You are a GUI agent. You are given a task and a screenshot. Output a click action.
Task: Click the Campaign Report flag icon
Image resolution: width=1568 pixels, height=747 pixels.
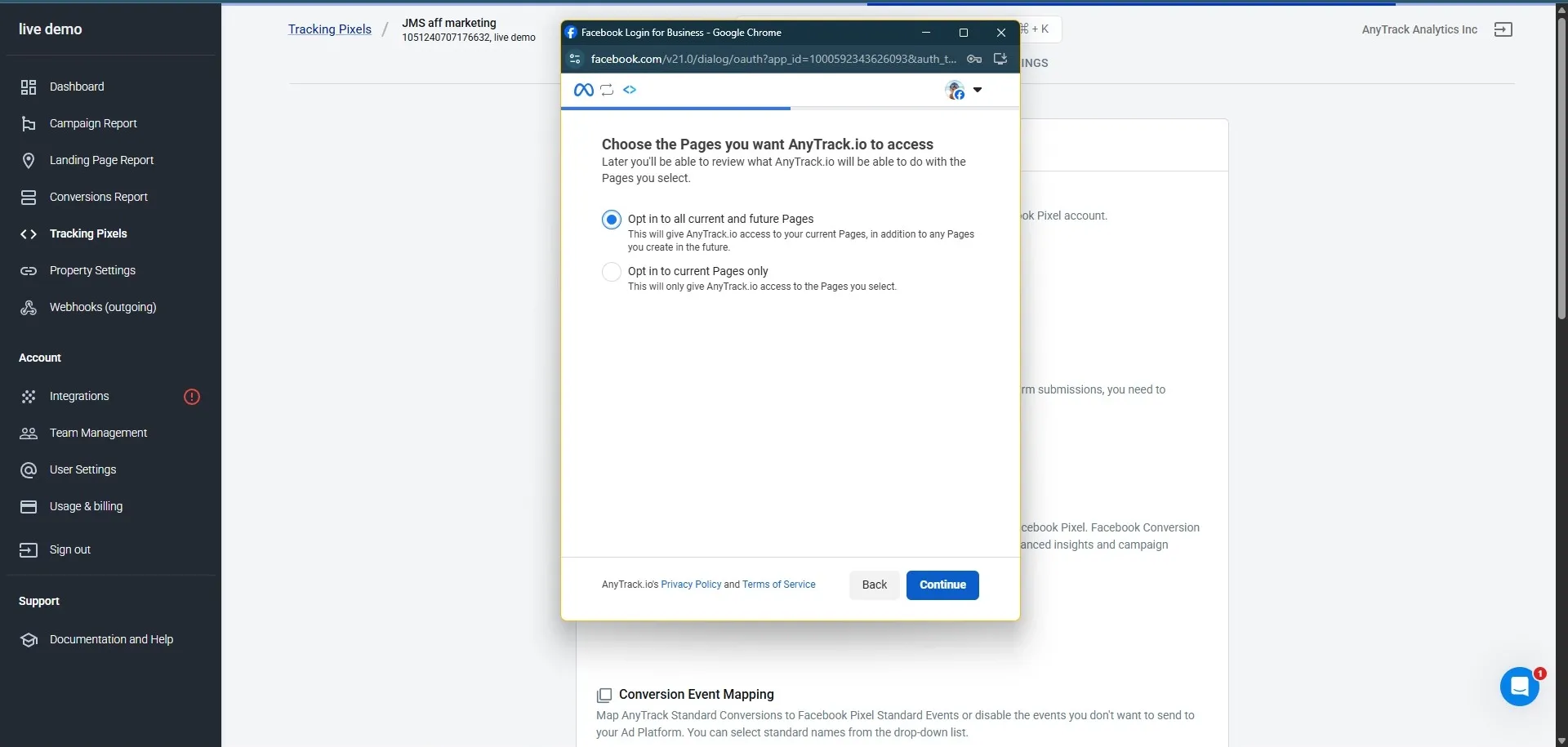[29, 123]
